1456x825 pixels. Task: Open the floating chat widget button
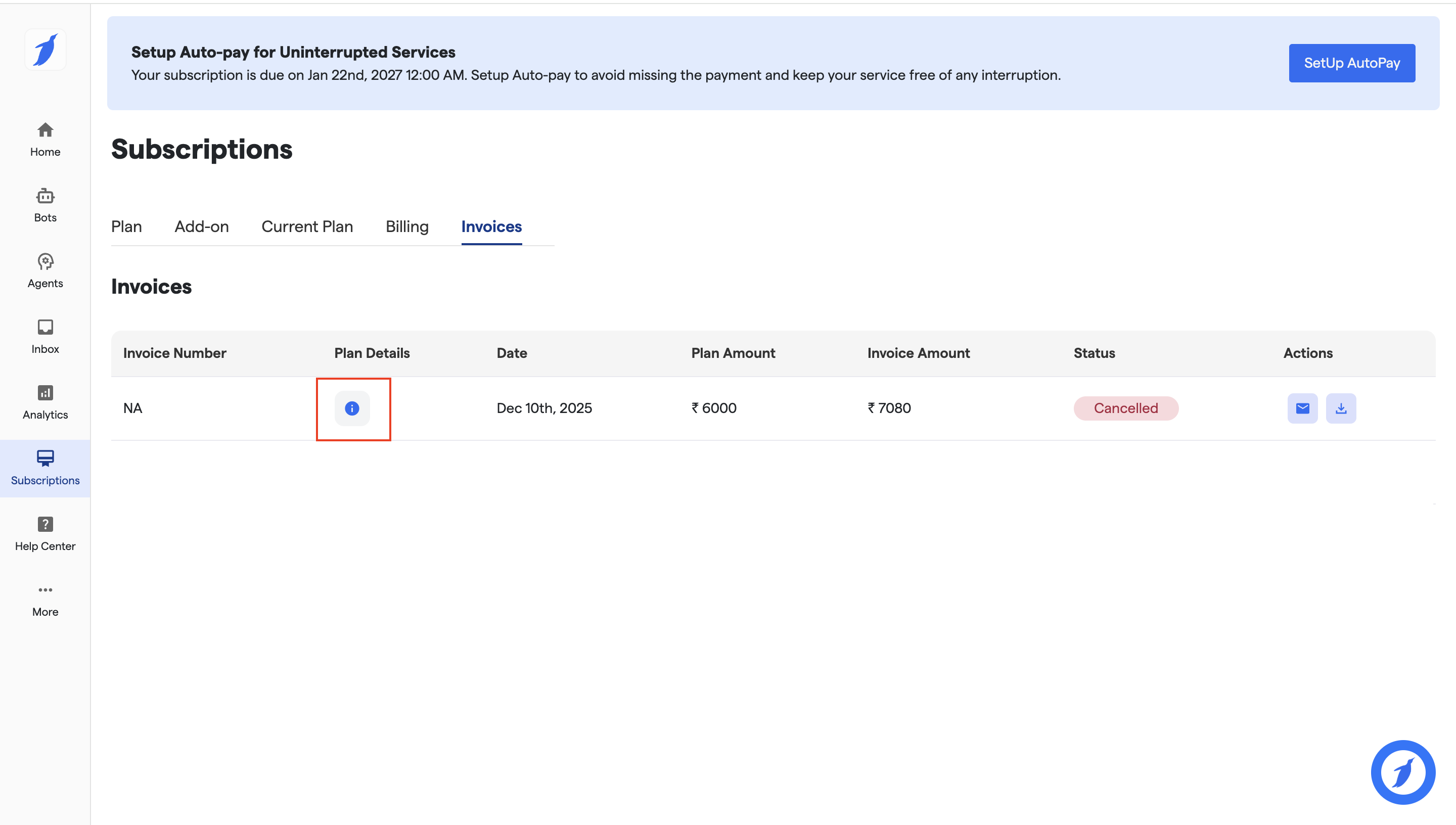[x=1402, y=772]
